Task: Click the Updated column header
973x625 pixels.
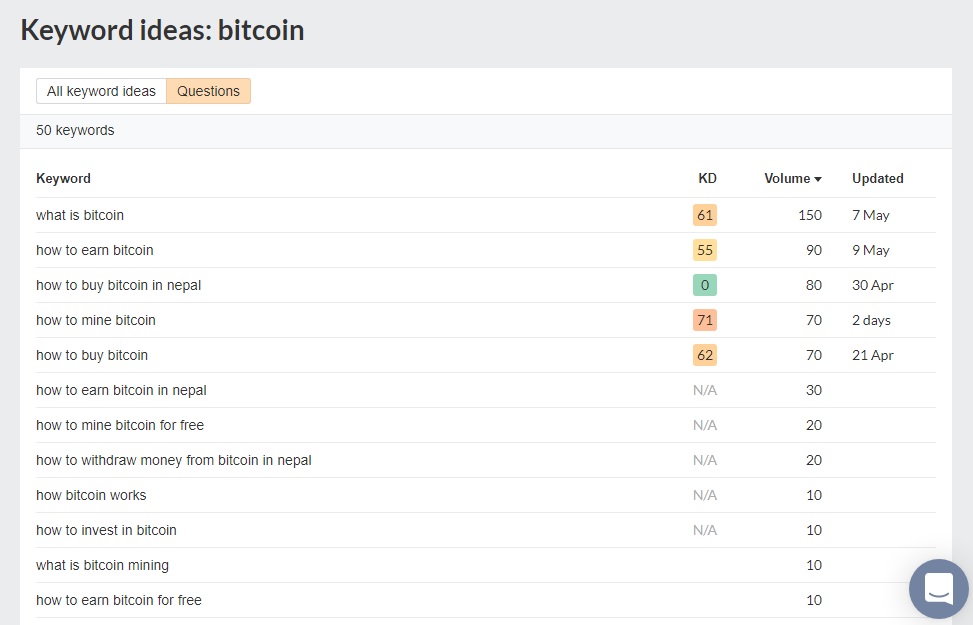Action: [x=877, y=179]
